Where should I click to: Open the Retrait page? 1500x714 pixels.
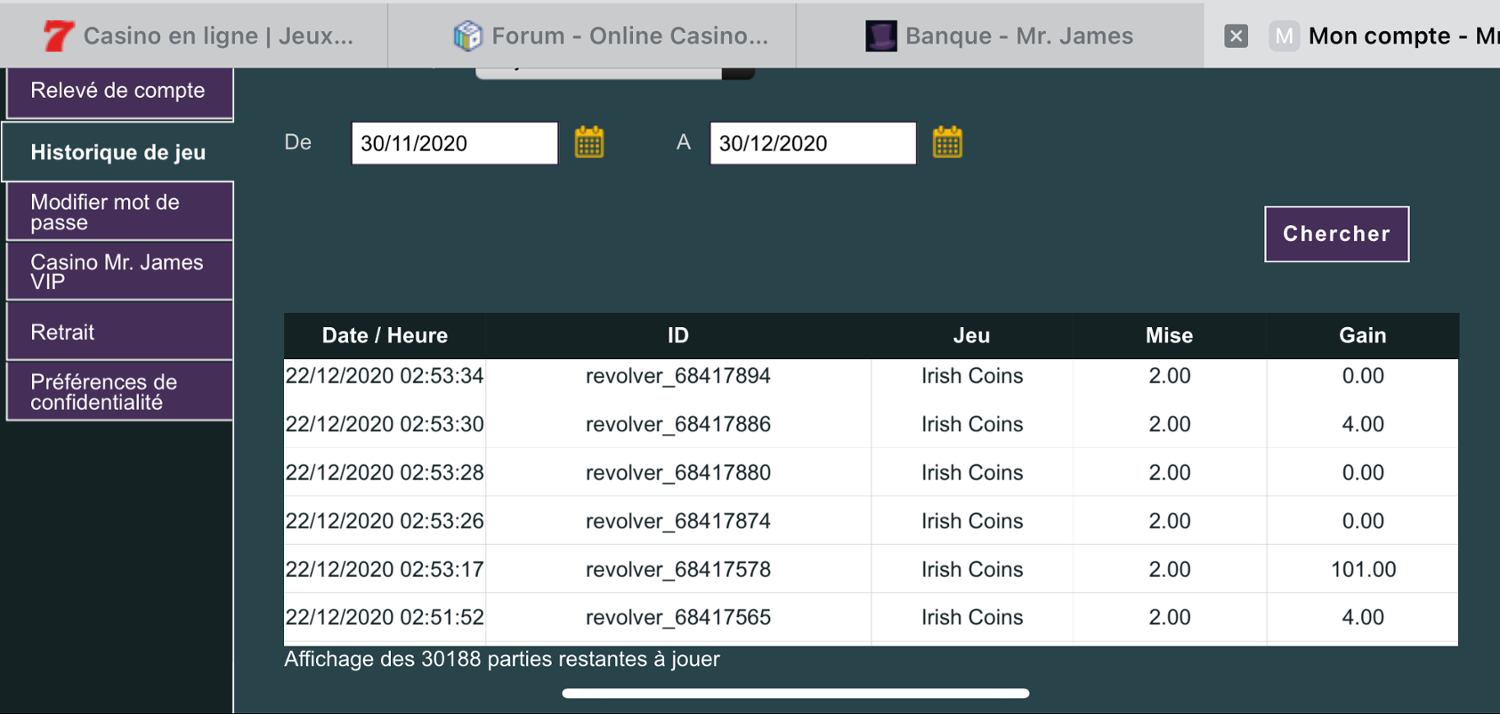pyautogui.click(x=118, y=332)
